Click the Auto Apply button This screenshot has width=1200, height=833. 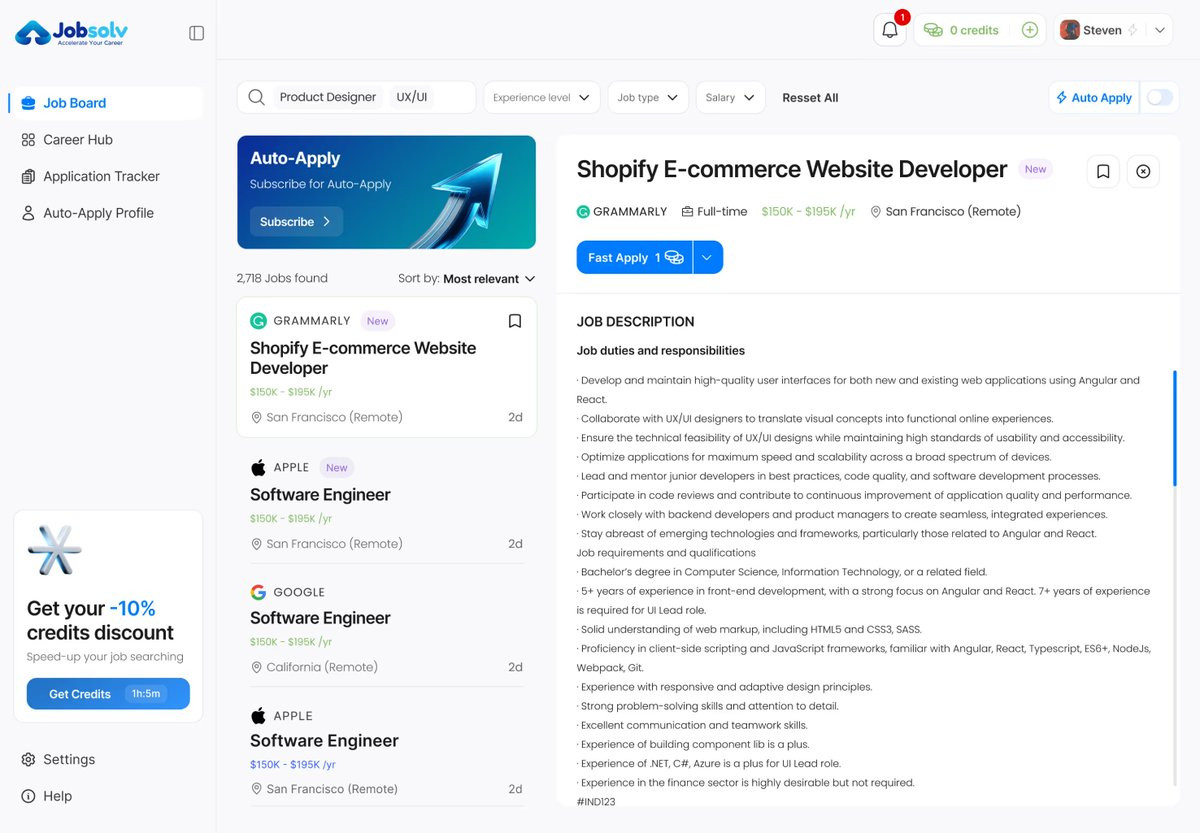[x=1094, y=97]
